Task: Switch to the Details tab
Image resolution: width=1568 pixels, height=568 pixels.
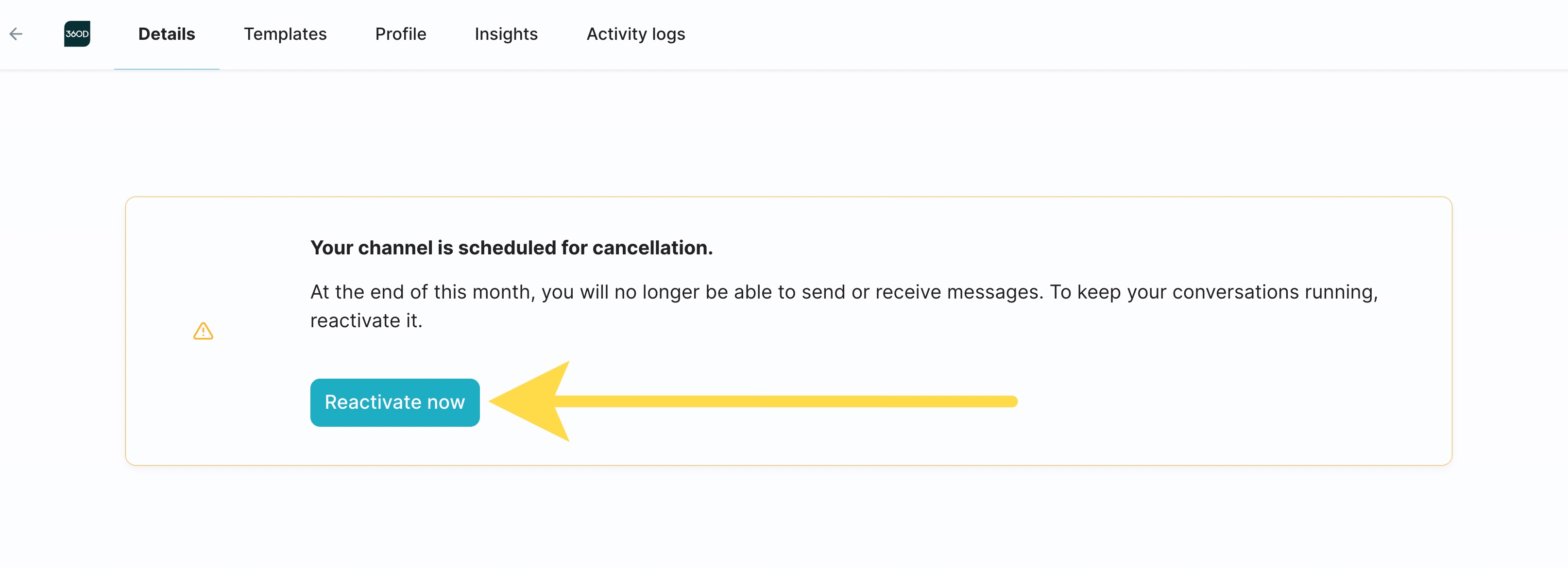Action: [166, 34]
